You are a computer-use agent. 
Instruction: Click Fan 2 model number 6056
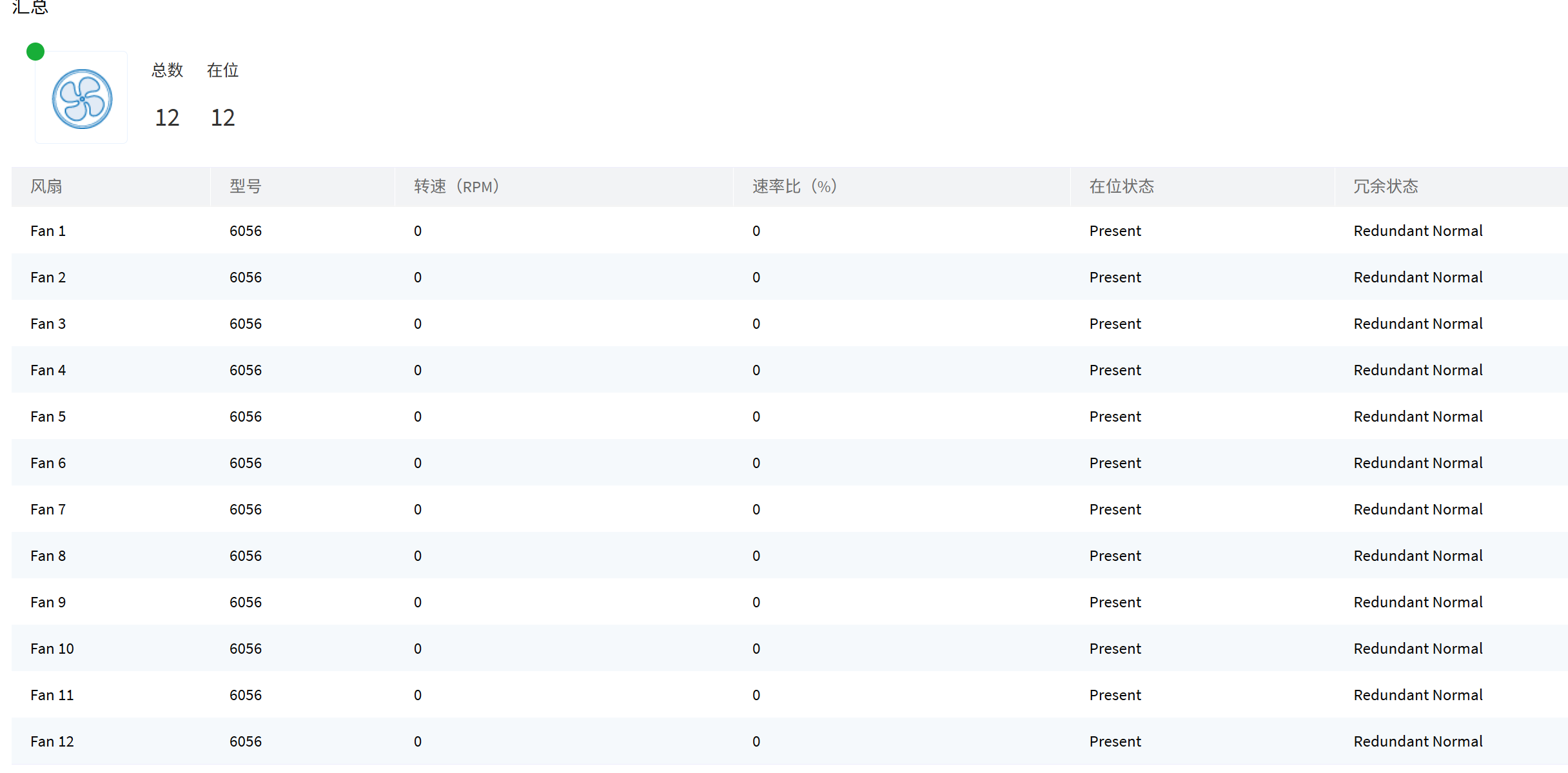click(246, 277)
